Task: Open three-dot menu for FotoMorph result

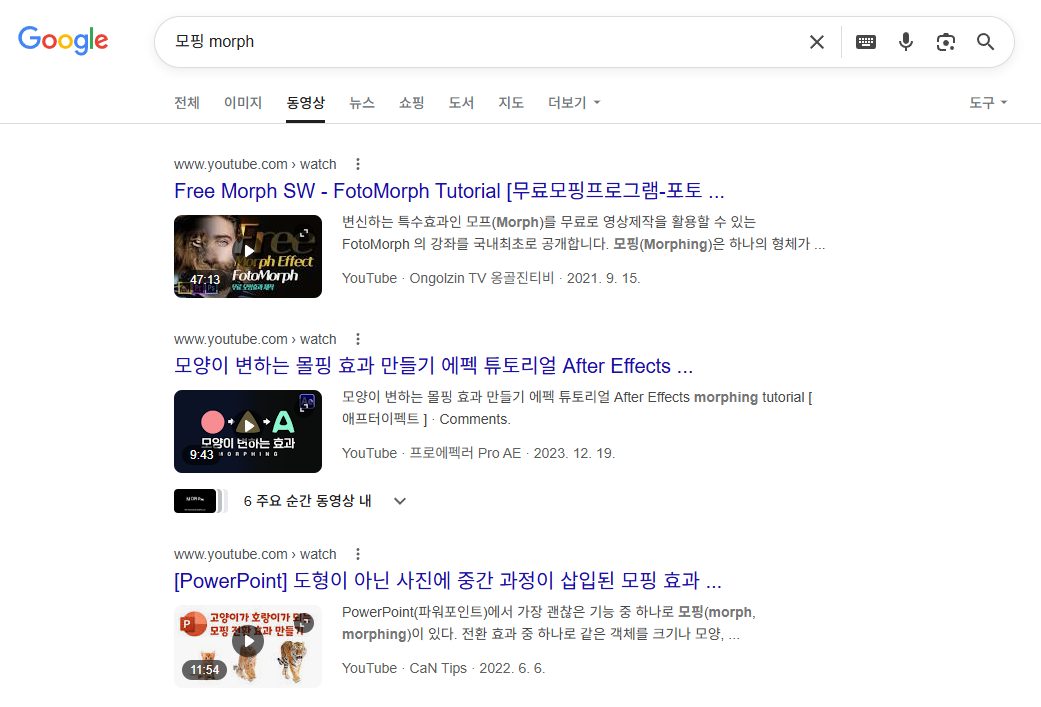Action: pos(358,164)
